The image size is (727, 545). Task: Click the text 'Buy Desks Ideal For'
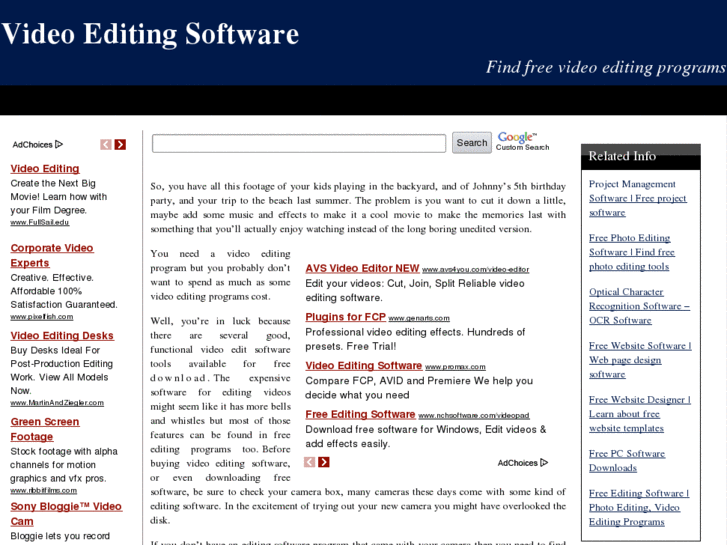(55, 350)
